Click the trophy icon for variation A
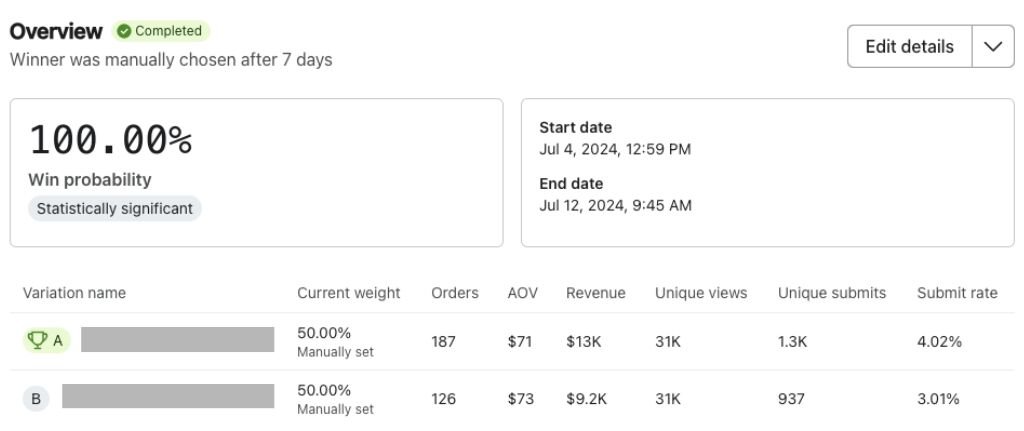 38,341
